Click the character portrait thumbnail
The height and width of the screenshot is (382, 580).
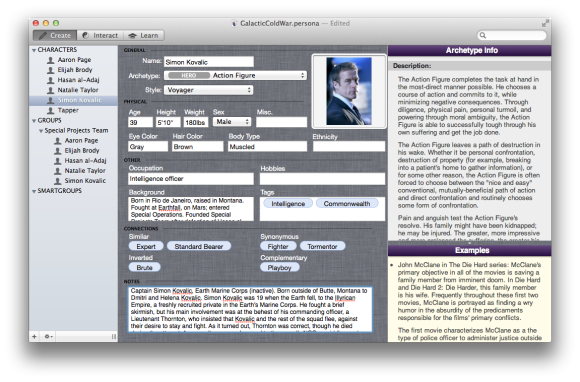pos(349,91)
